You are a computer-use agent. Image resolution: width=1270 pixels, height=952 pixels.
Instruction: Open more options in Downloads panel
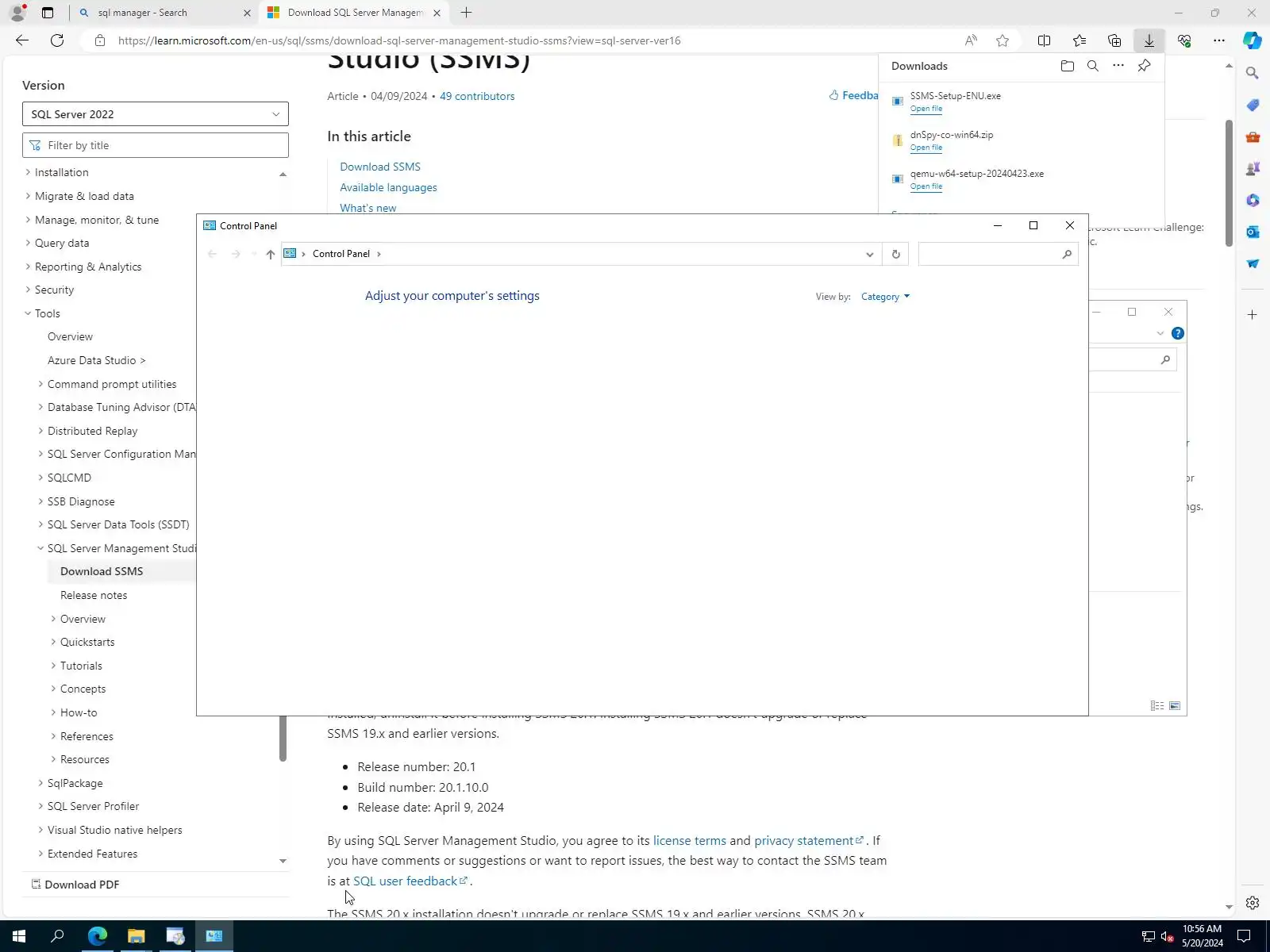[x=1118, y=66]
